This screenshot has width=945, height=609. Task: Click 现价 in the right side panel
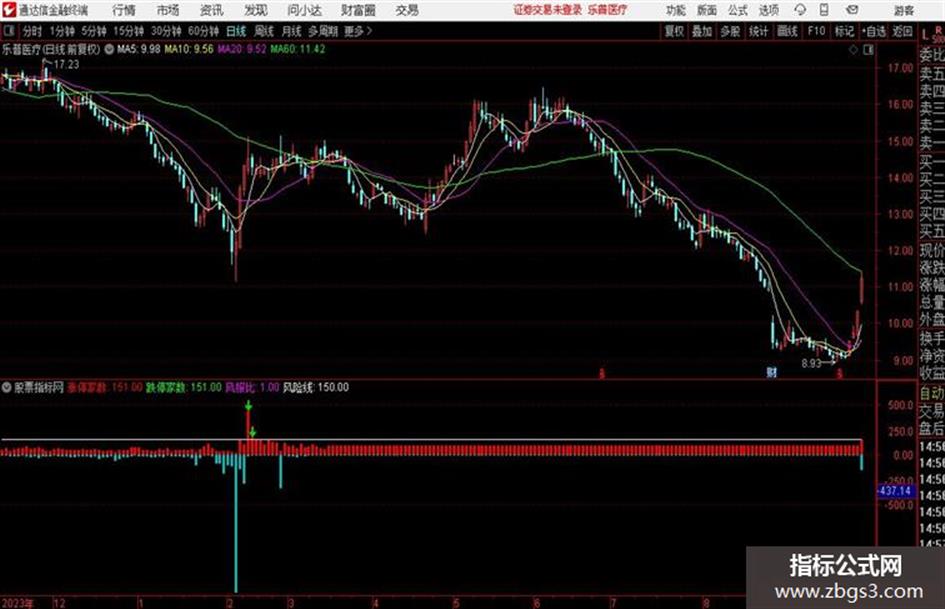click(x=932, y=250)
